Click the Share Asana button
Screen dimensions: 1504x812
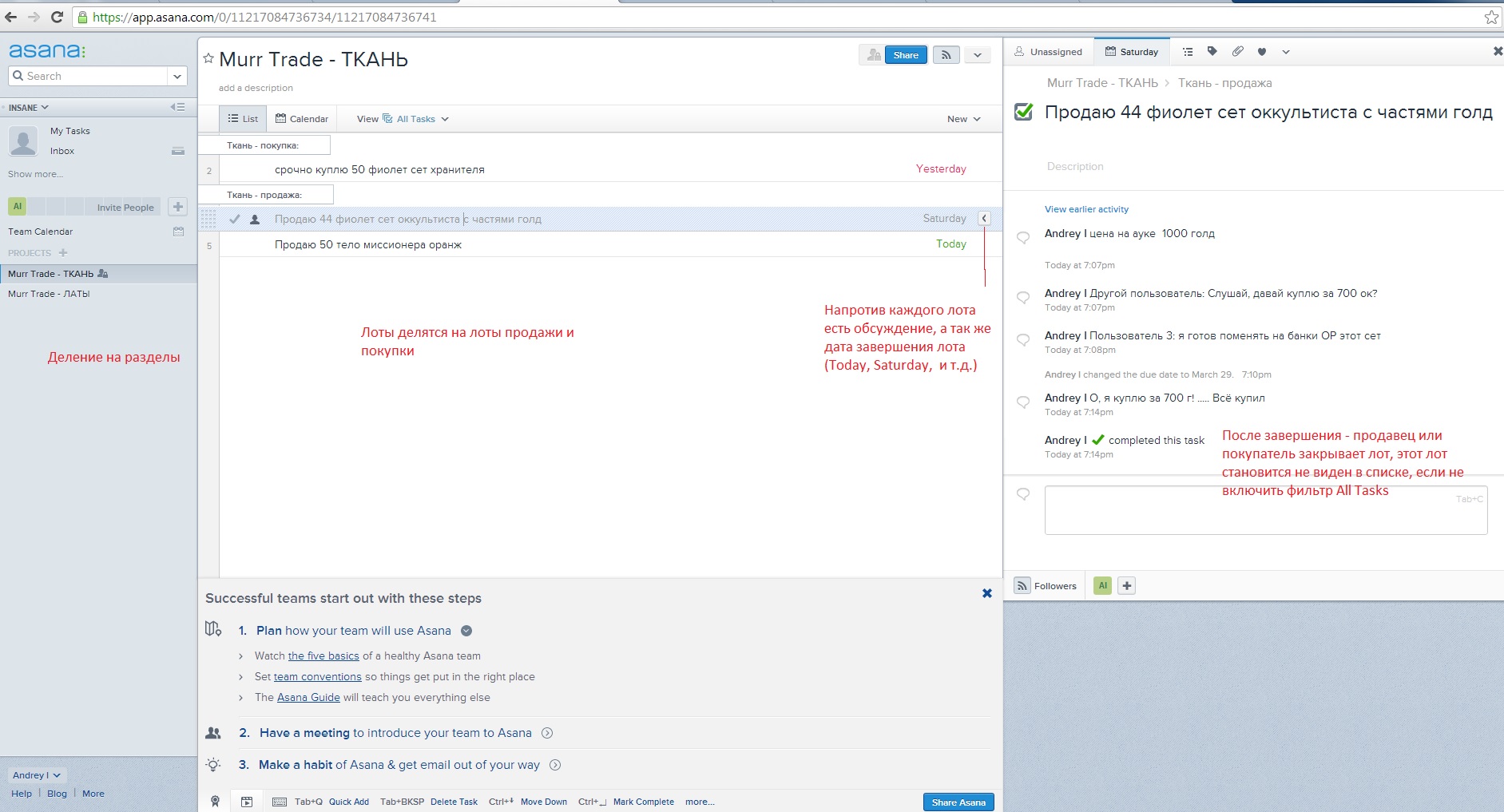pos(958,802)
